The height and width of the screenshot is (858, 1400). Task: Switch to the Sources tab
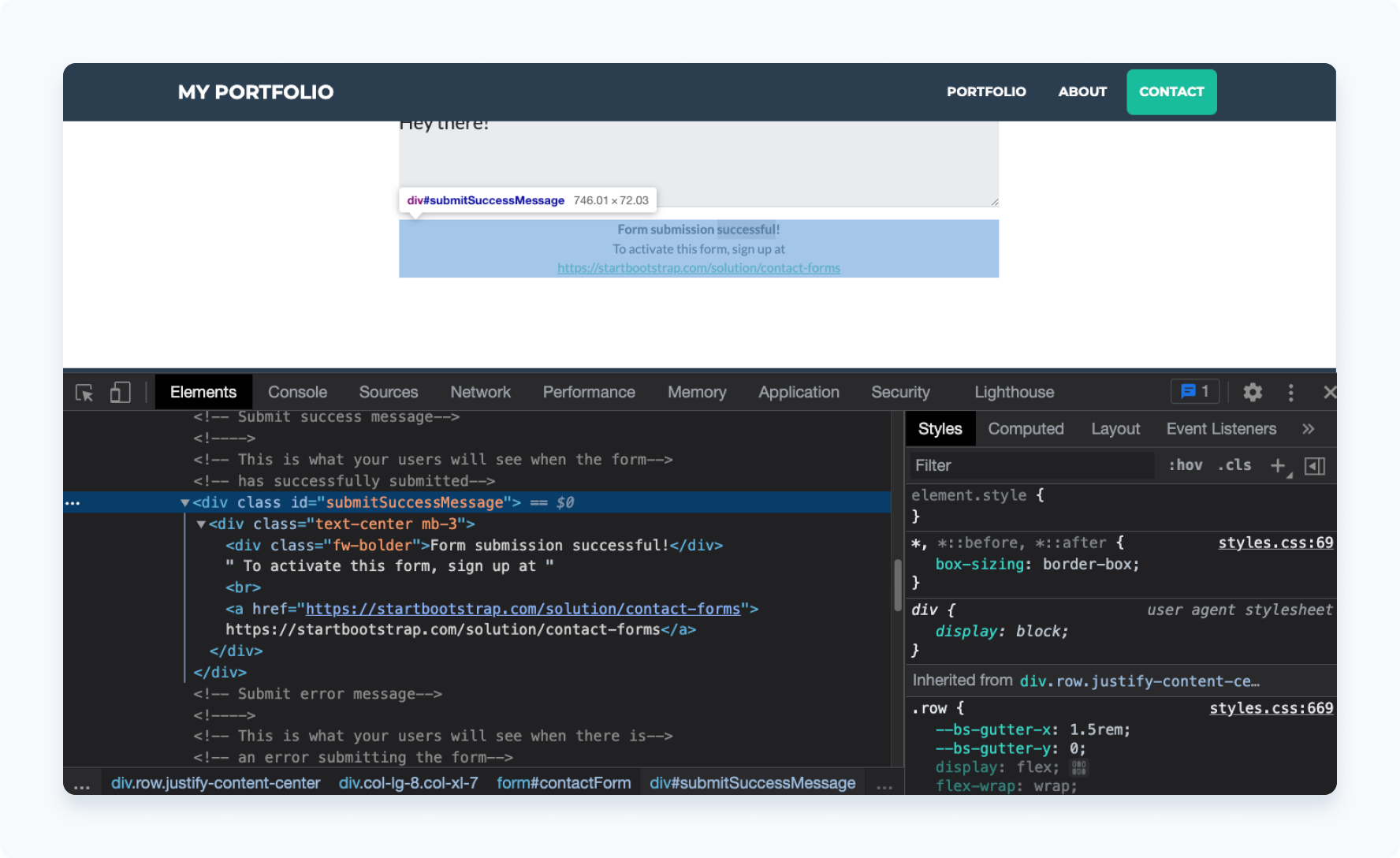[x=389, y=392]
